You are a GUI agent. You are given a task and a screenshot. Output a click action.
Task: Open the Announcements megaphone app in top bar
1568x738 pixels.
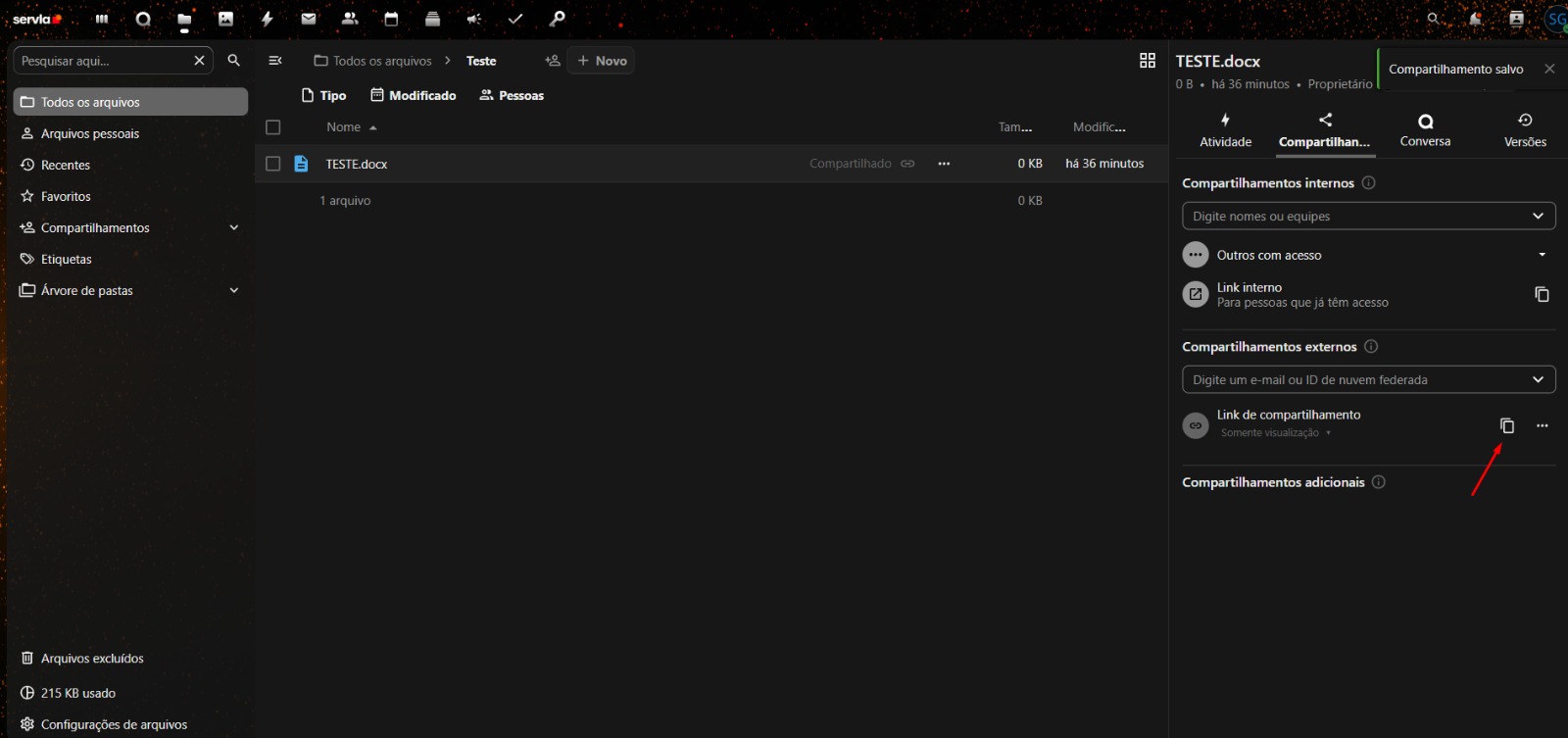click(x=474, y=19)
